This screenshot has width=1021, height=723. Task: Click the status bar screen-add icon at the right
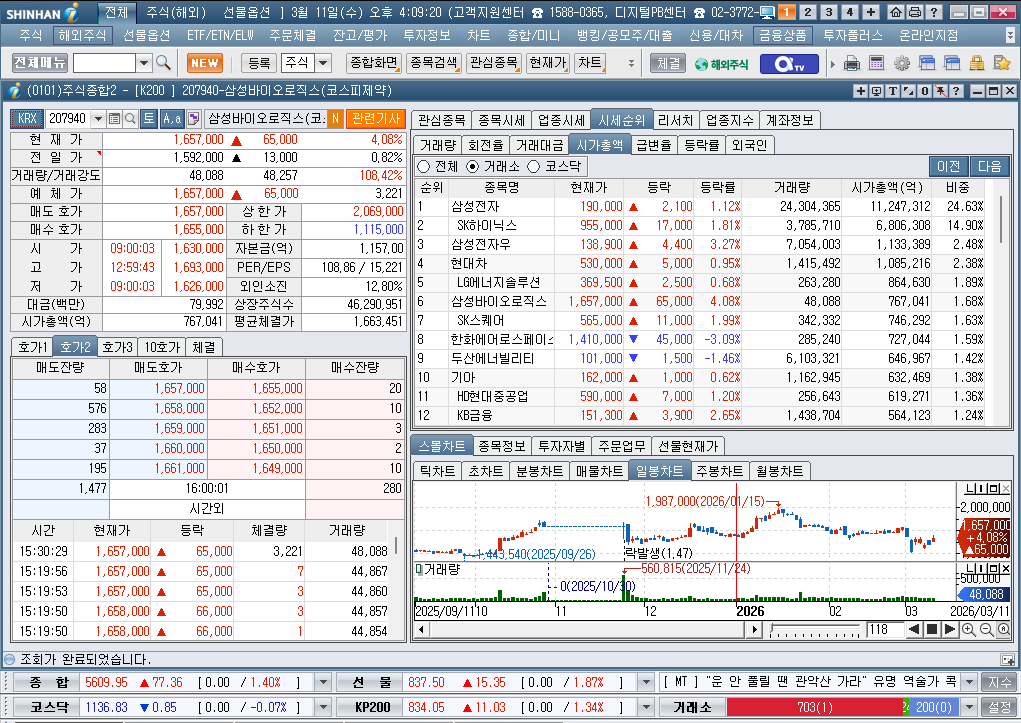coord(1007,659)
